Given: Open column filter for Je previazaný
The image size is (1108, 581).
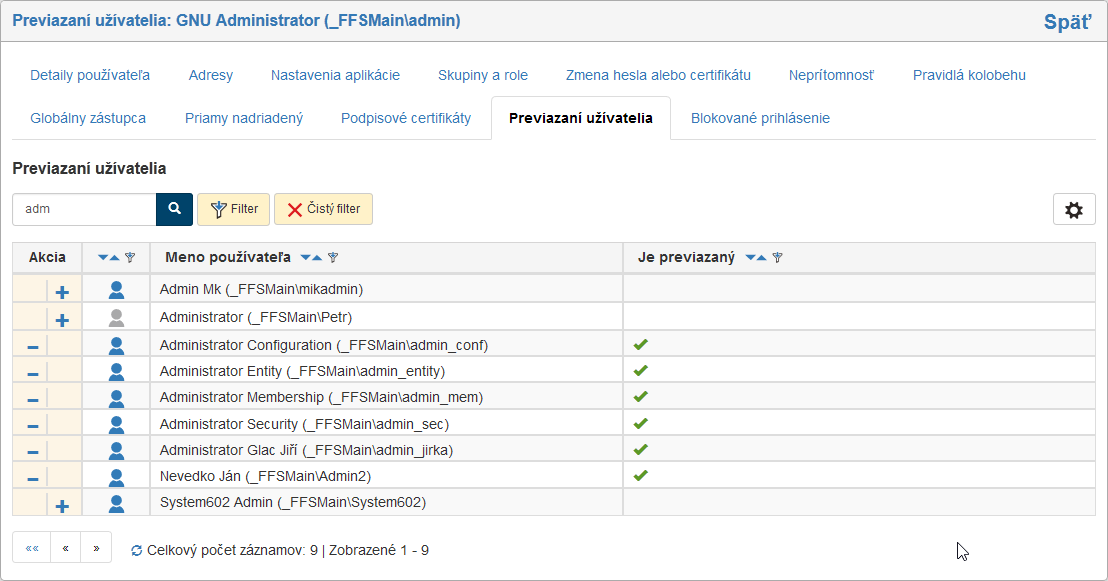Looking at the screenshot, I should [x=778, y=258].
